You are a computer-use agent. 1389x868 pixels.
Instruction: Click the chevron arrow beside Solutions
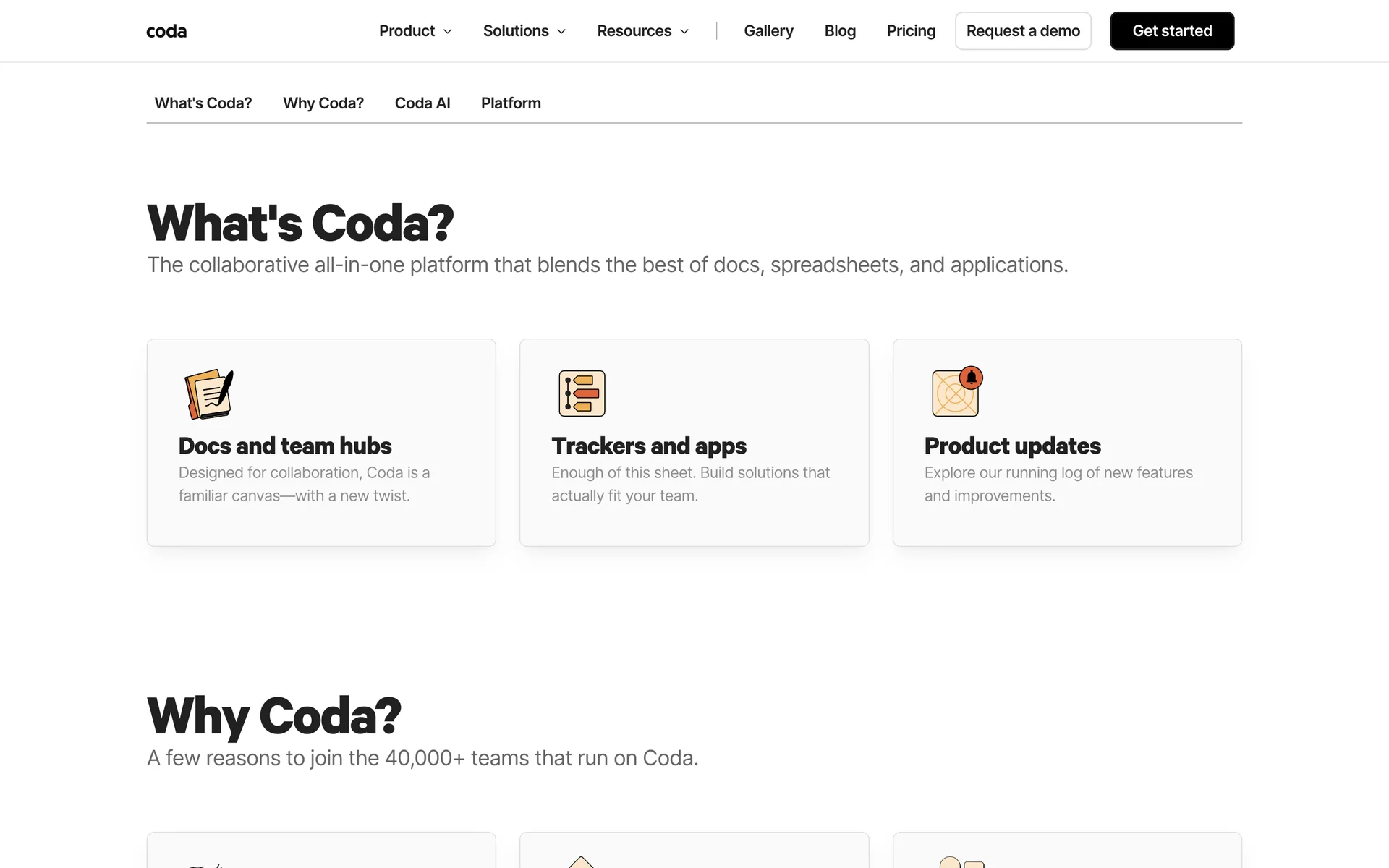point(561,32)
